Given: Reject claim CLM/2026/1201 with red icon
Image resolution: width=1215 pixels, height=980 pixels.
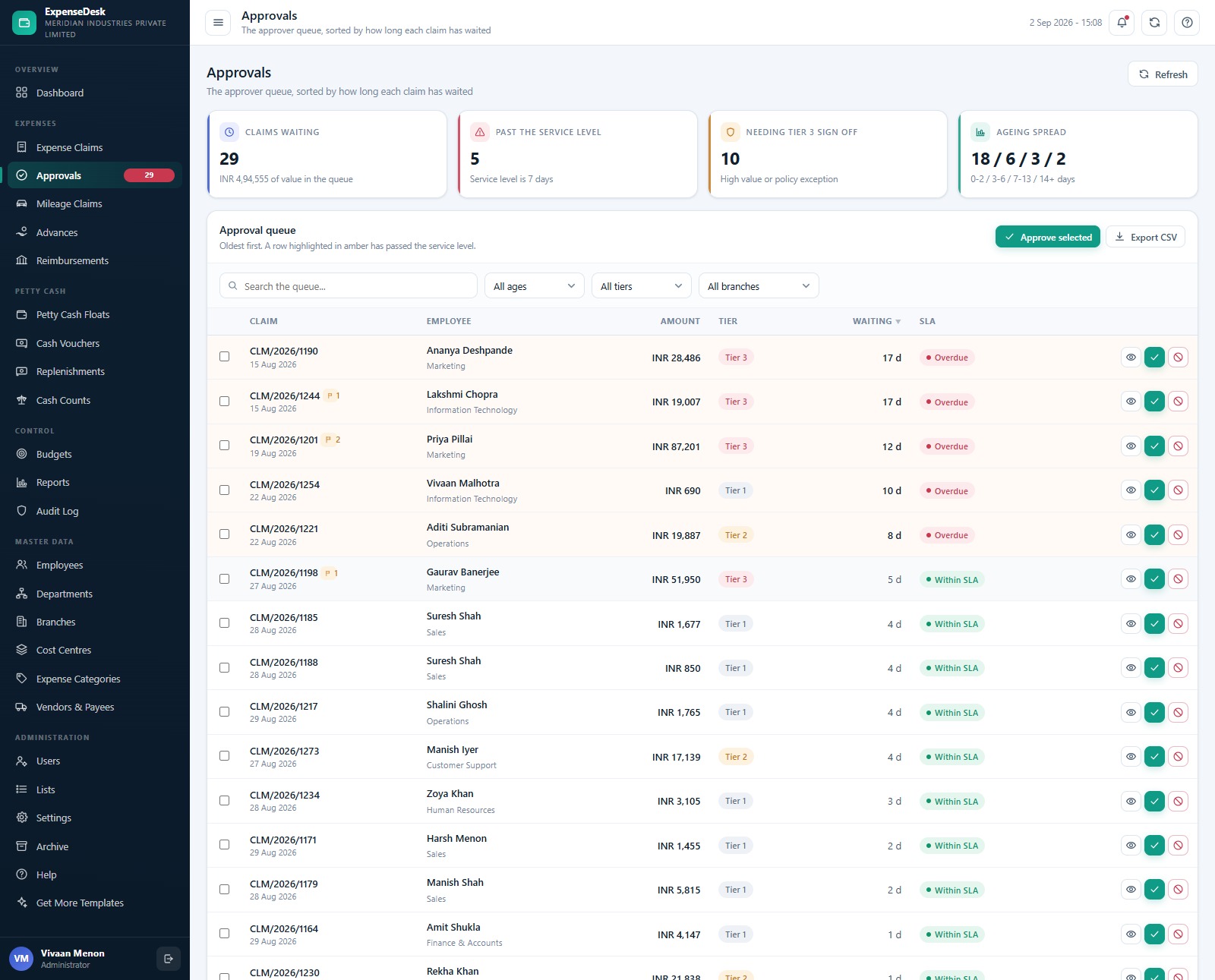Looking at the screenshot, I should tap(1178, 446).
